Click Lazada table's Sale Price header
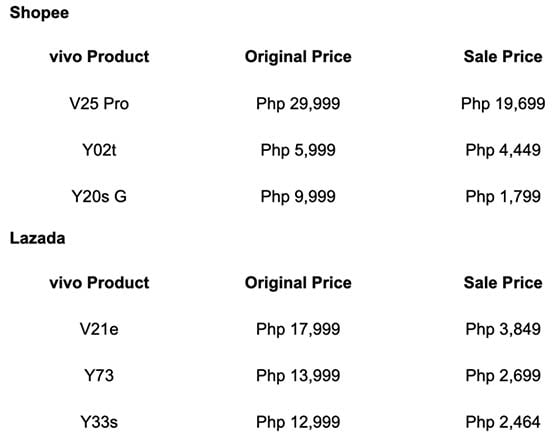Viewport: 555px width, 440px height. 503,283
